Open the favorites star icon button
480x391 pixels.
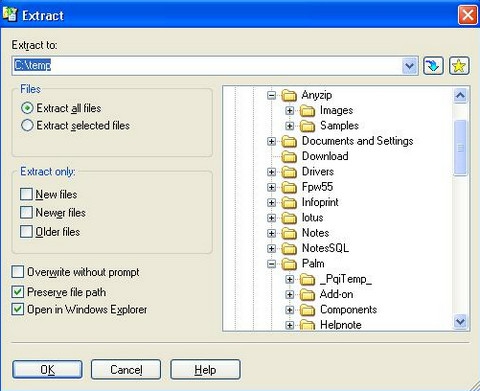pyautogui.click(x=459, y=66)
